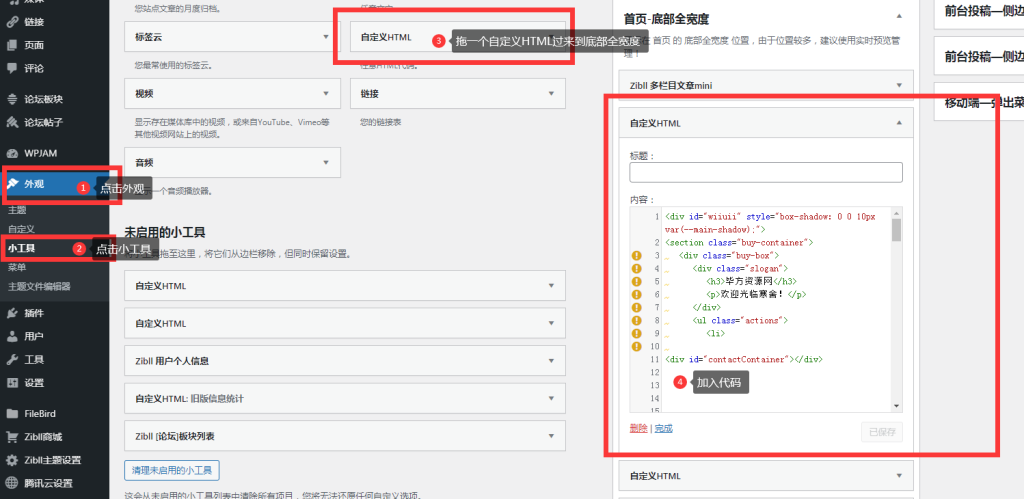Expand the Zibll 多栏目文章mini widget
The image size is (1024, 499).
[x=899, y=87]
